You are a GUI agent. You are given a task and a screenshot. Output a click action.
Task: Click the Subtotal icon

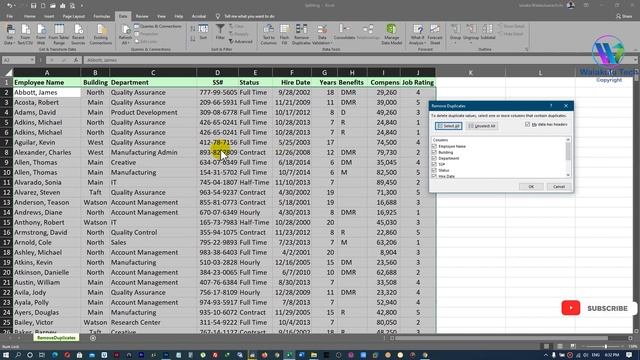coord(487,32)
